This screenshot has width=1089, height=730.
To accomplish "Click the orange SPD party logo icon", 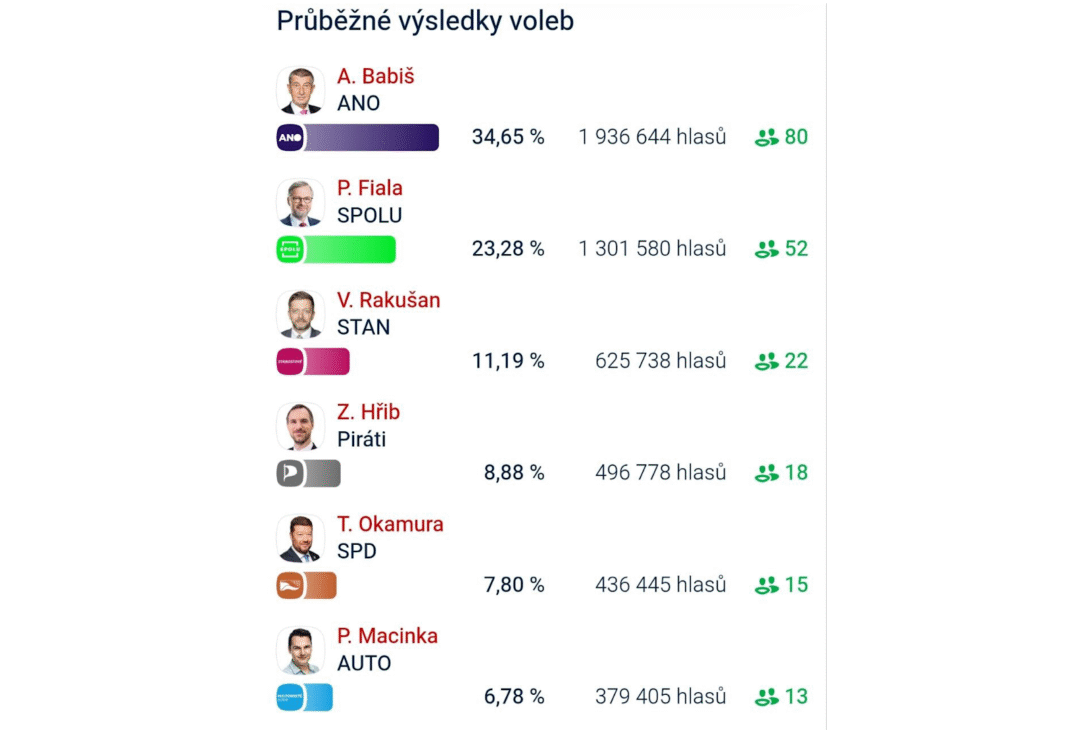I will pyautogui.click(x=290, y=585).
